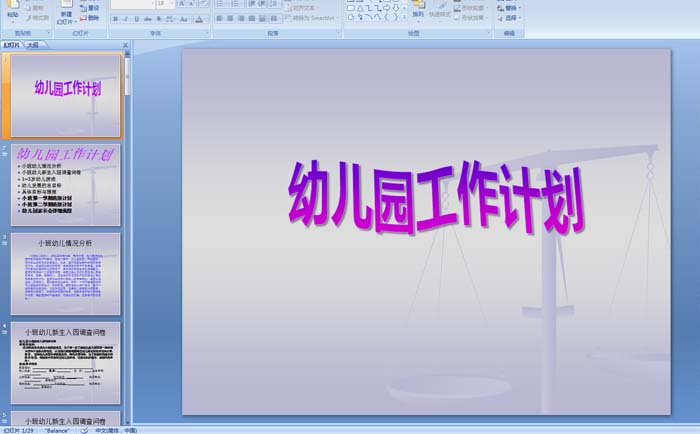Select the Format Painter (格式刷) tool
Screen dimensions: 700x434
coord(37,18)
